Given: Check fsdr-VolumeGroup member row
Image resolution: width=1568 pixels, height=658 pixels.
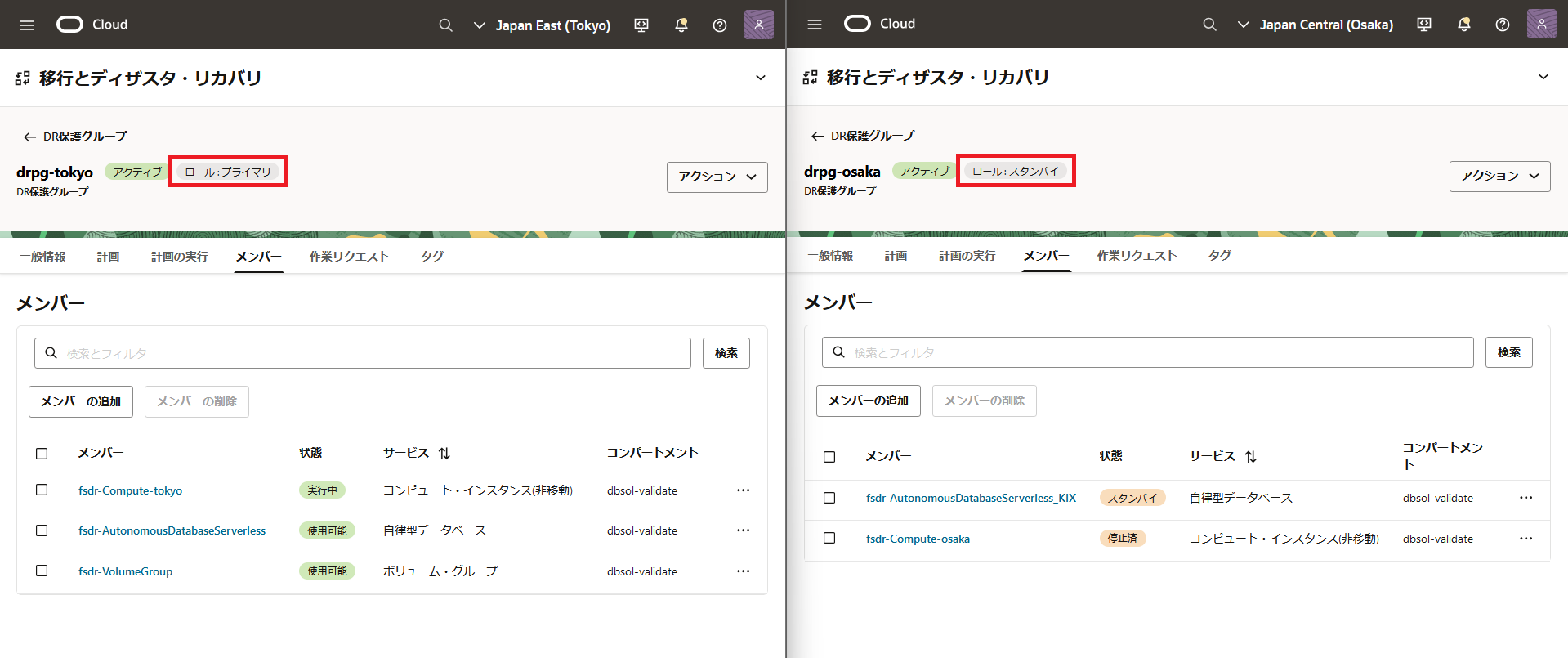Looking at the screenshot, I should click(x=42, y=571).
